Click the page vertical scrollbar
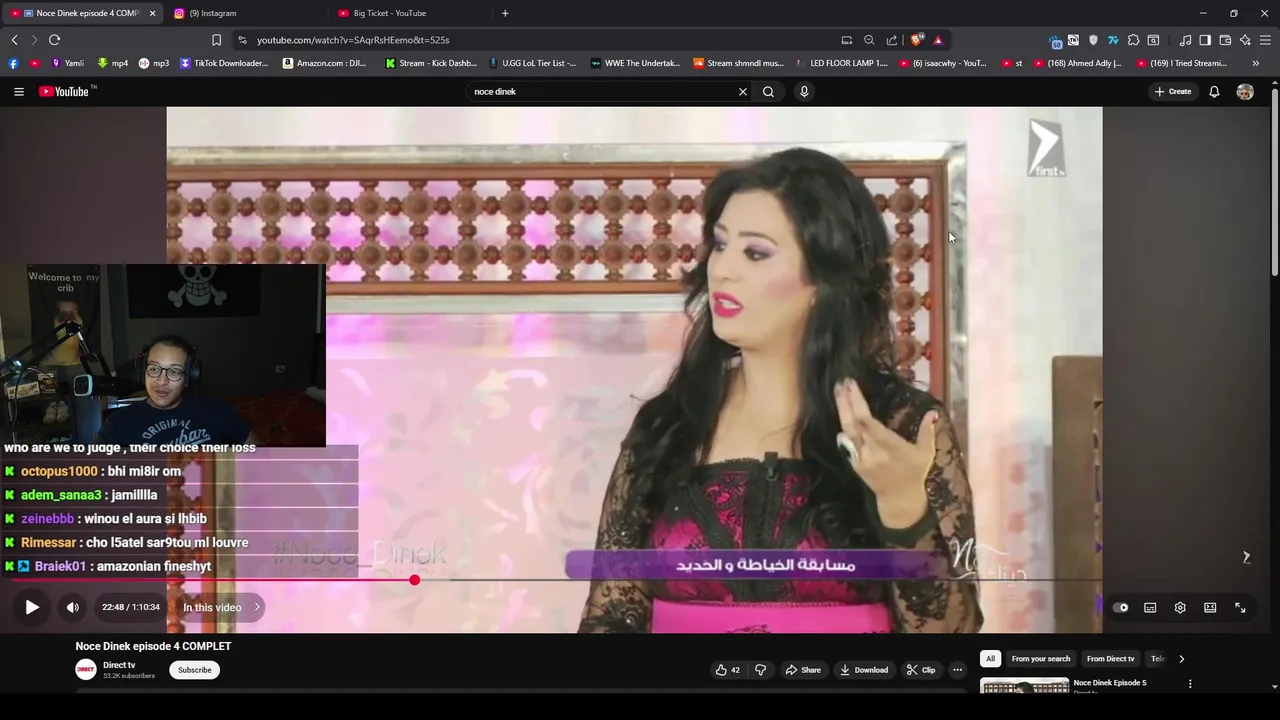This screenshot has height=720, width=1280. (1274, 180)
